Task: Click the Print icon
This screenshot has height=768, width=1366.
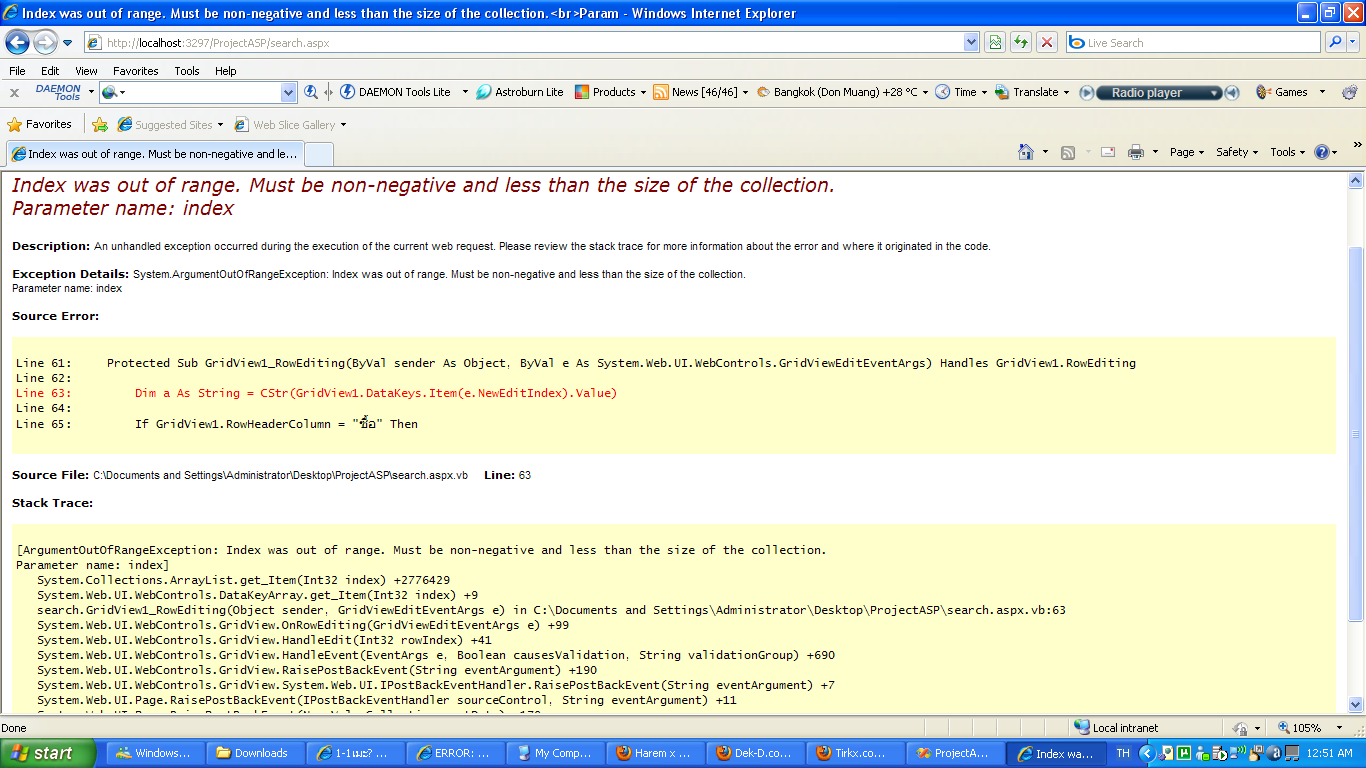Action: pyautogui.click(x=1136, y=152)
